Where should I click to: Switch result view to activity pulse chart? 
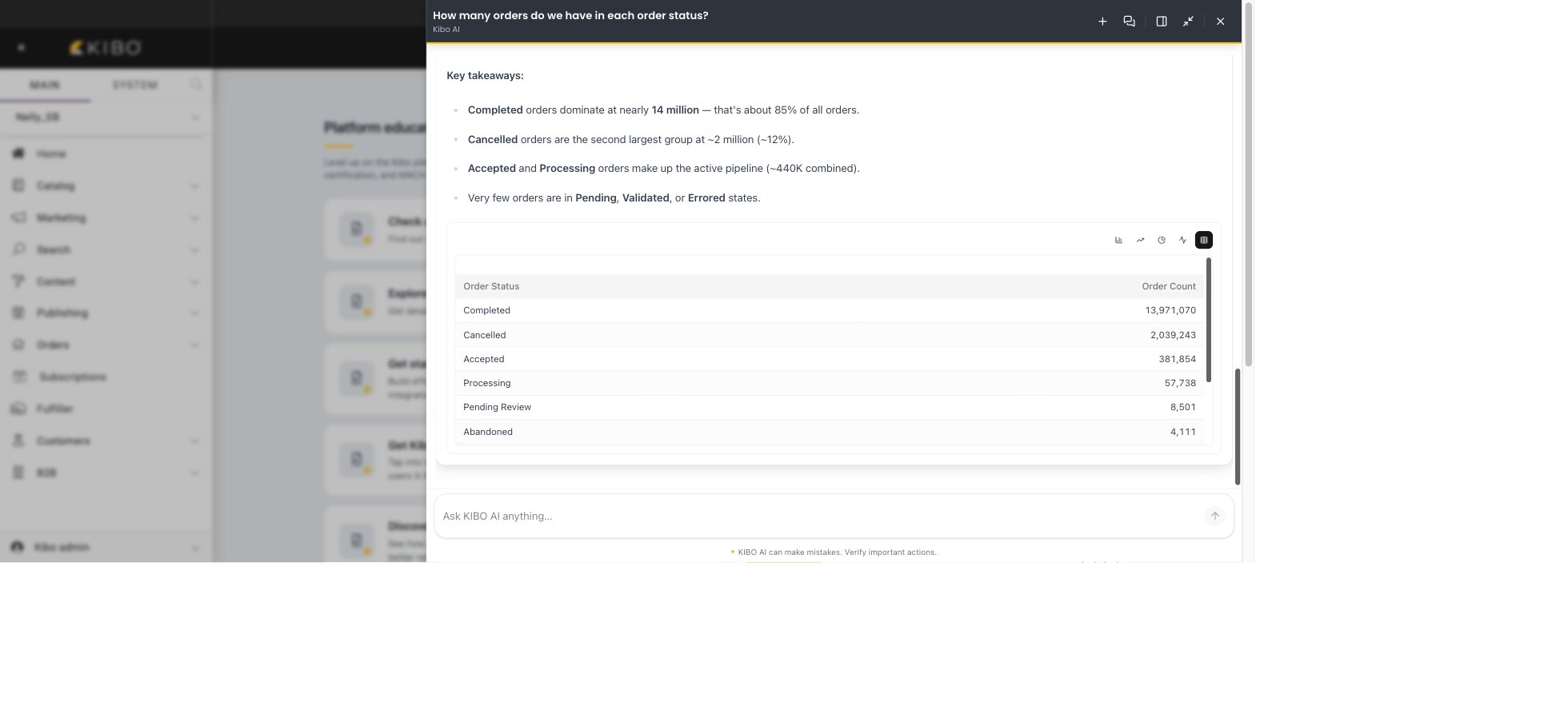tap(1182, 240)
